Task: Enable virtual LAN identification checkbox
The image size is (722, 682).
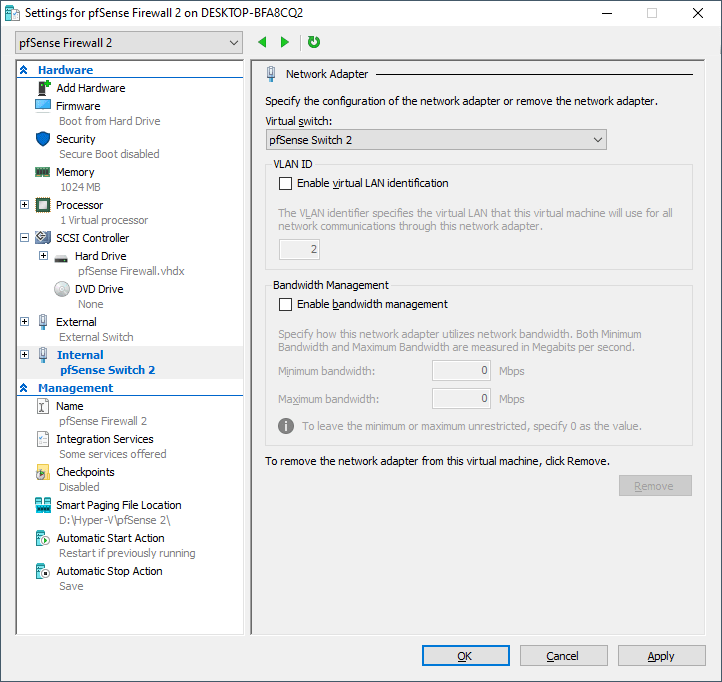Action: click(286, 183)
